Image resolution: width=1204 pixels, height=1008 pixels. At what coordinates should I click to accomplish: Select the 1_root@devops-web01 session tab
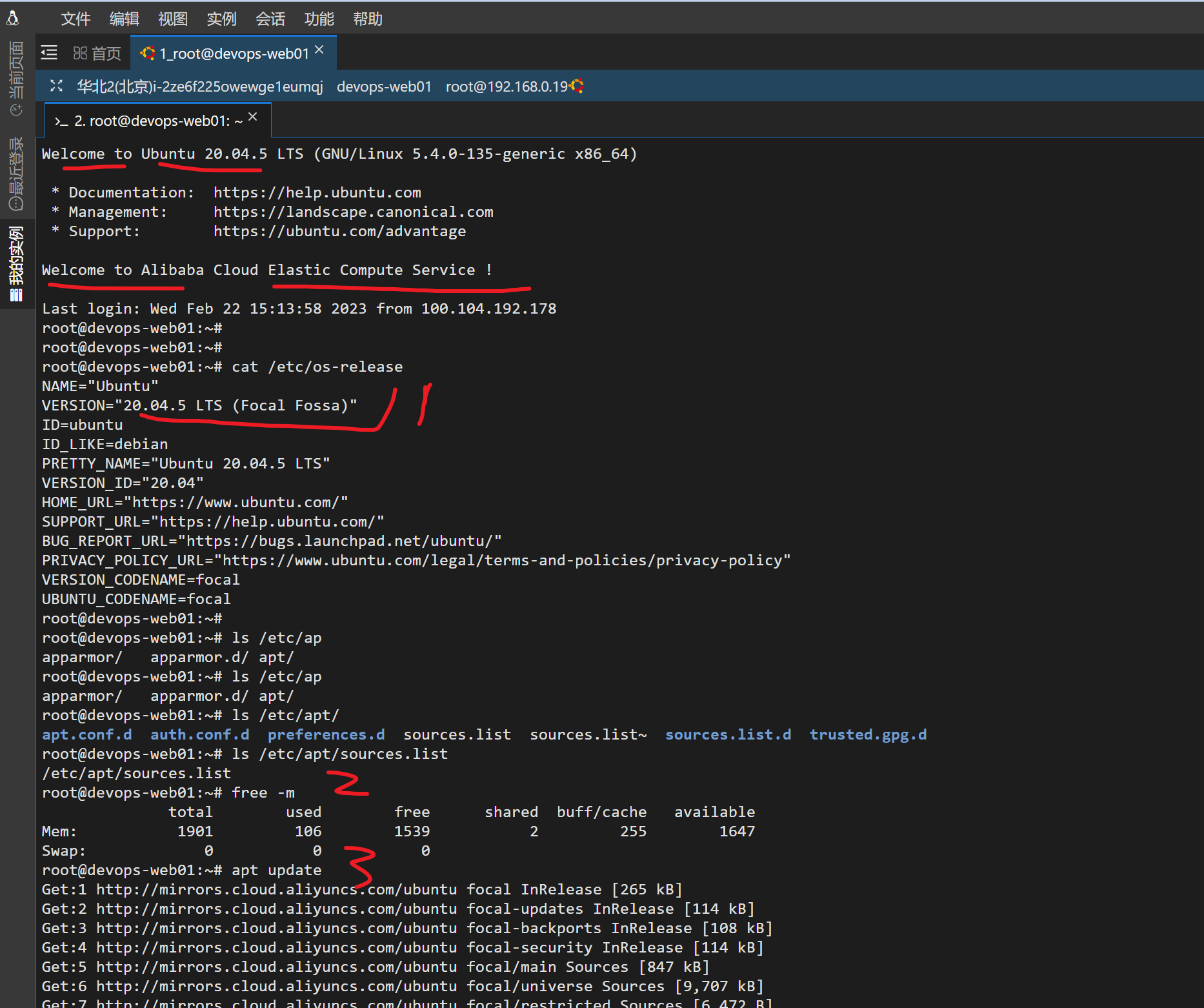click(234, 54)
